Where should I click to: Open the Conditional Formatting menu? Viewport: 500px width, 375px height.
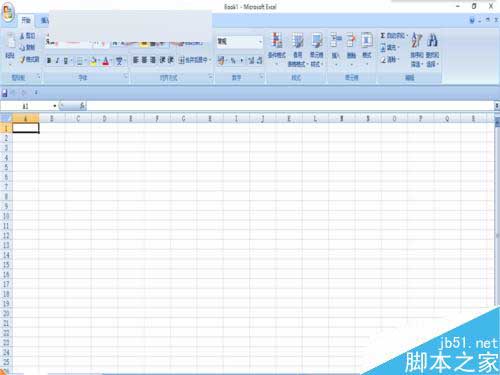tap(277, 48)
